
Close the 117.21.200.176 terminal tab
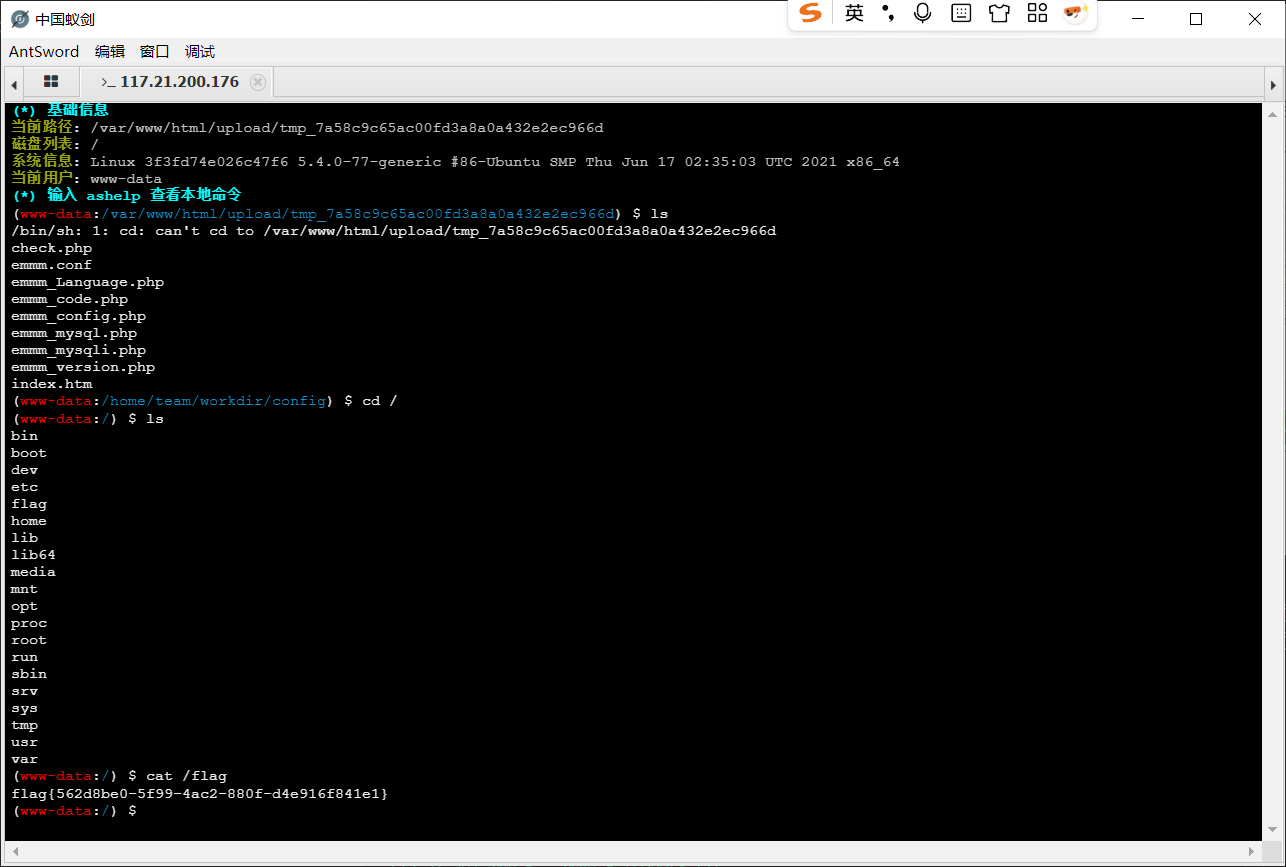point(258,82)
